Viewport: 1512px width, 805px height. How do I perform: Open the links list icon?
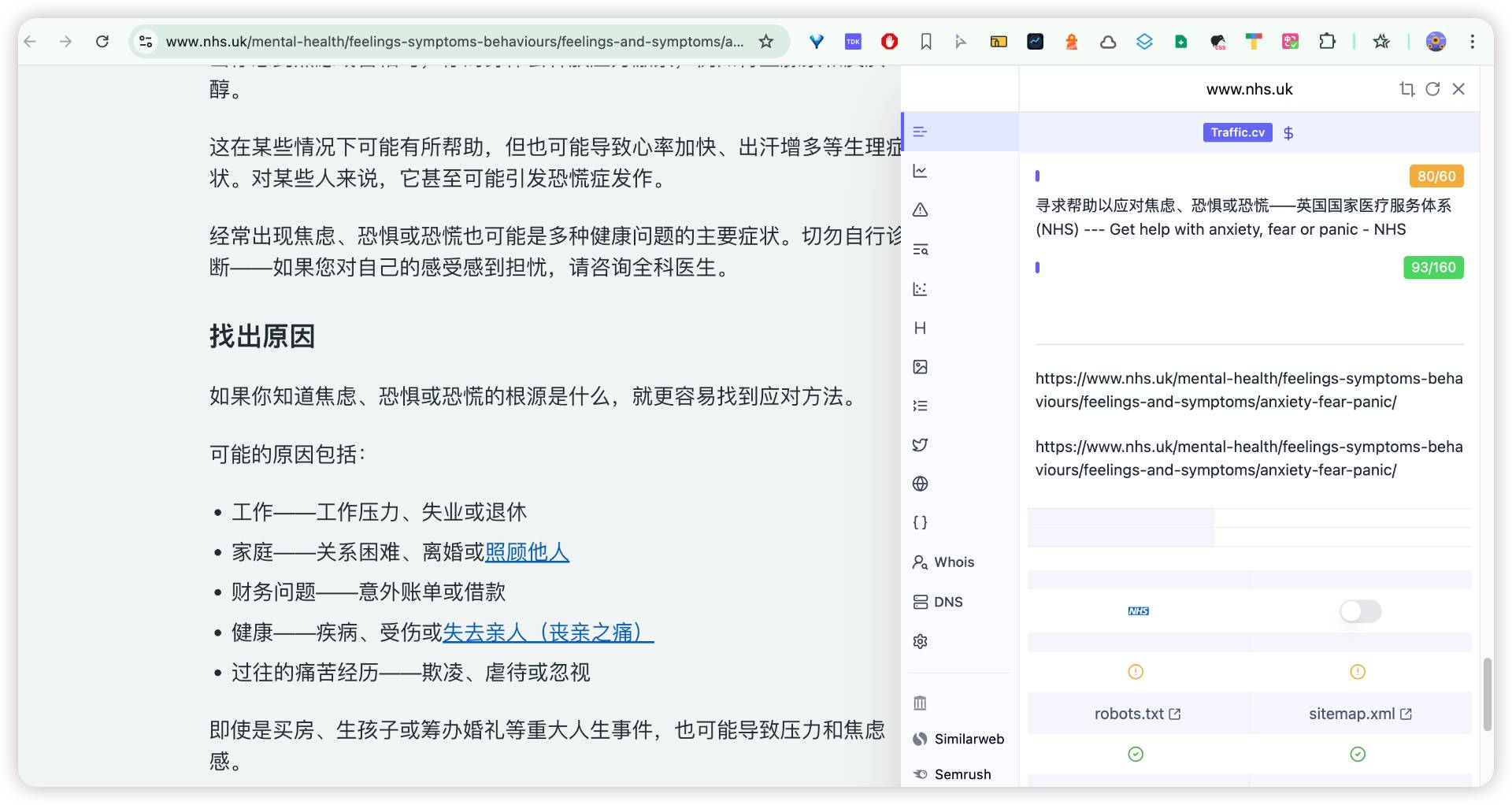click(920, 406)
